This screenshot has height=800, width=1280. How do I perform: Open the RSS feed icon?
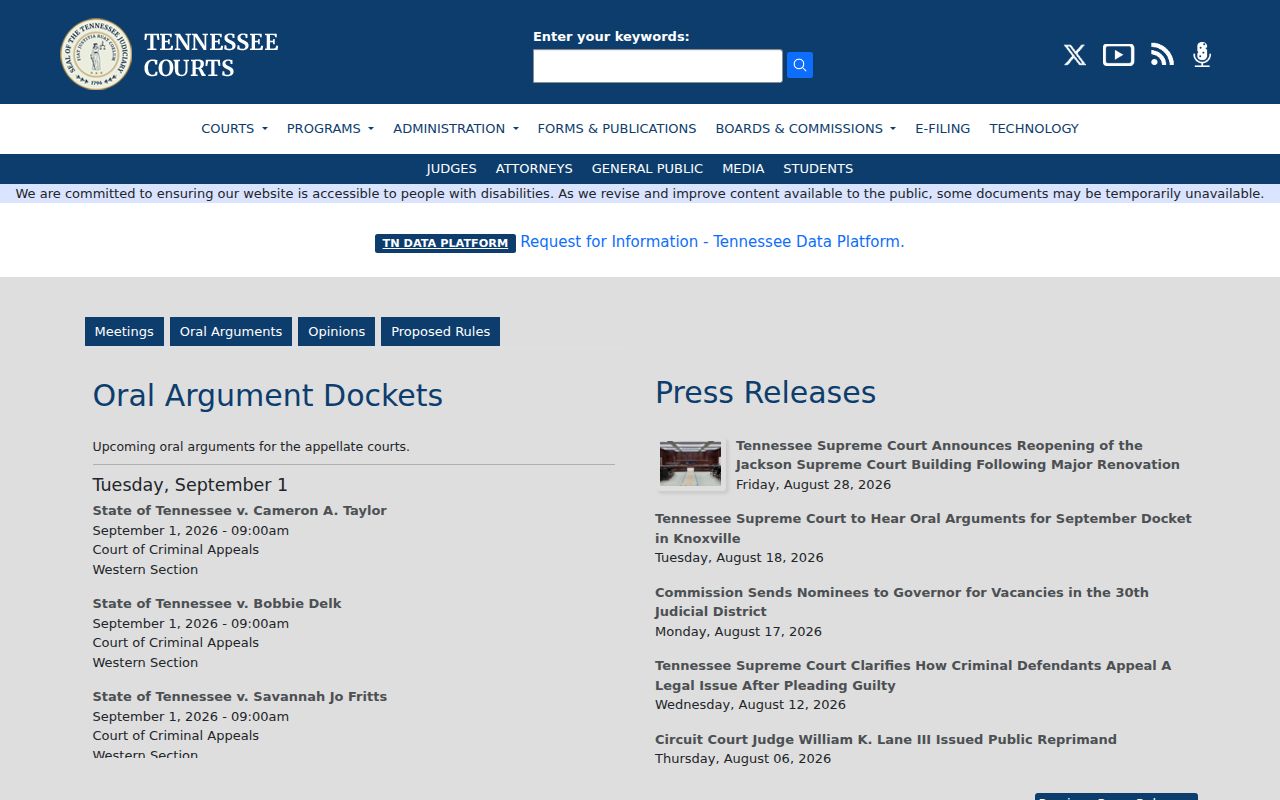point(1162,55)
